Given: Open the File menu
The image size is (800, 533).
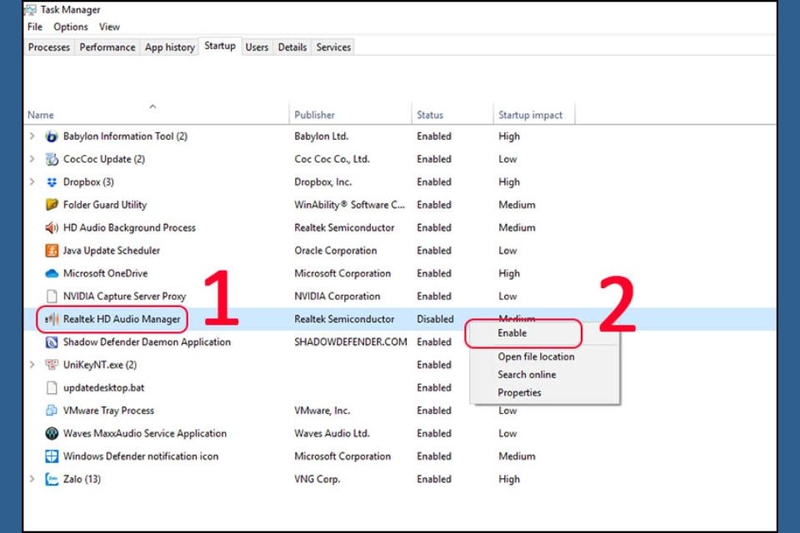Looking at the screenshot, I should click(35, 27).
